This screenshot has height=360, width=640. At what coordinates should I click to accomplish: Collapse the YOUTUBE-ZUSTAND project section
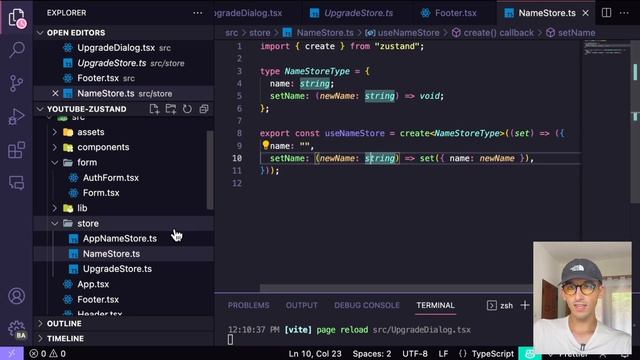(87, 109)
